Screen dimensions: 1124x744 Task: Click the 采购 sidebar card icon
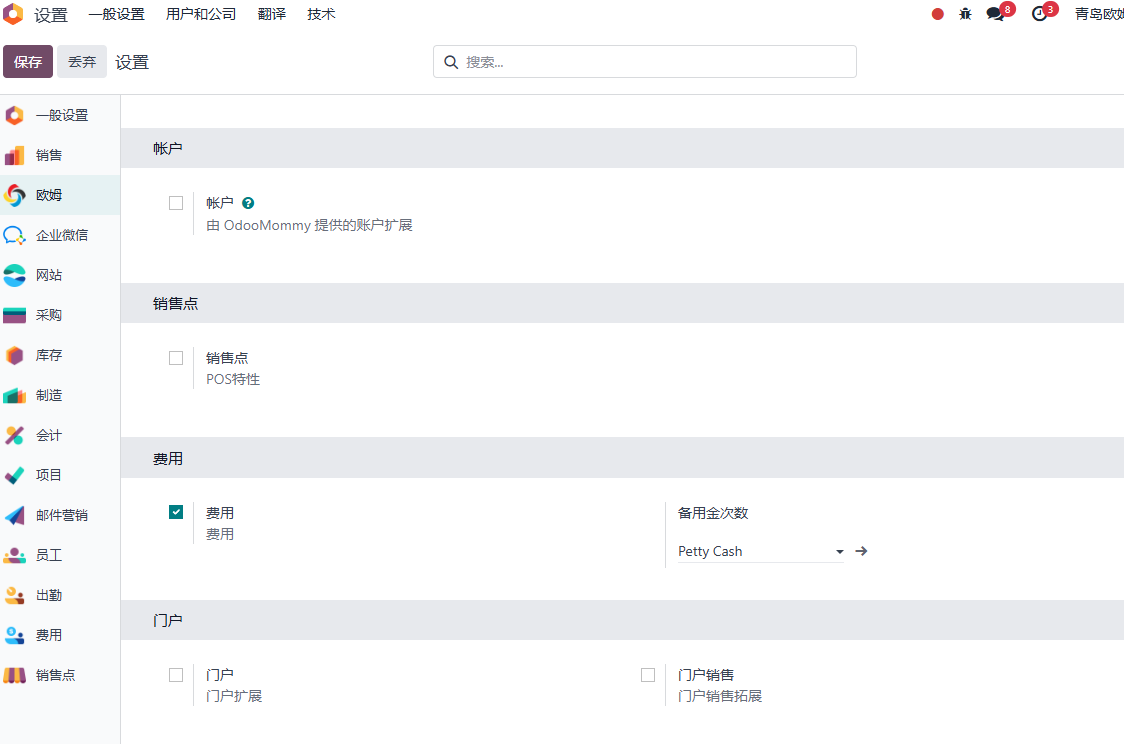14,315
